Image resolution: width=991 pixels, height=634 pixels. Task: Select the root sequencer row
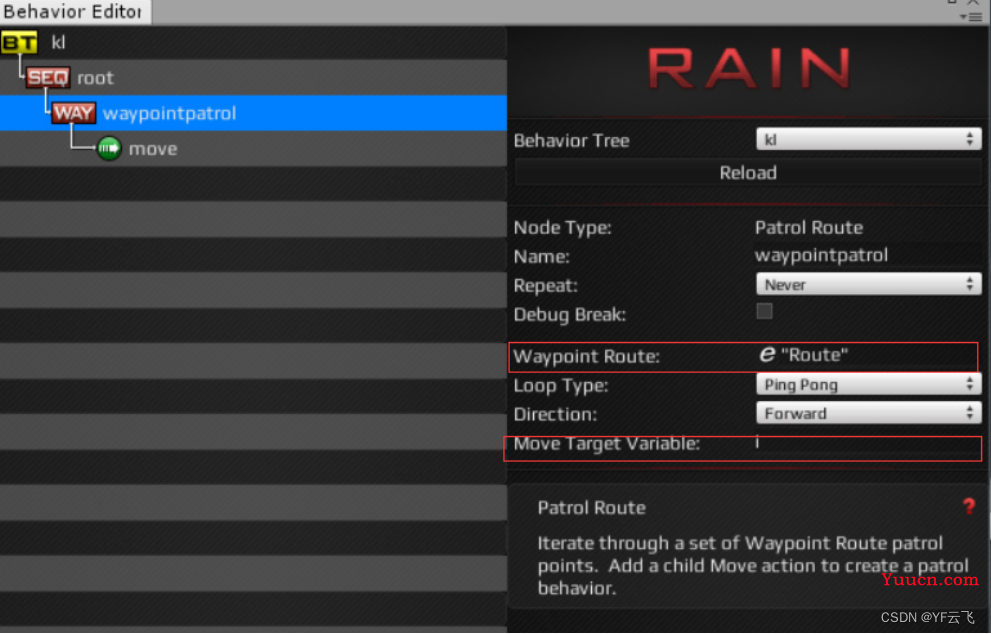253,78
